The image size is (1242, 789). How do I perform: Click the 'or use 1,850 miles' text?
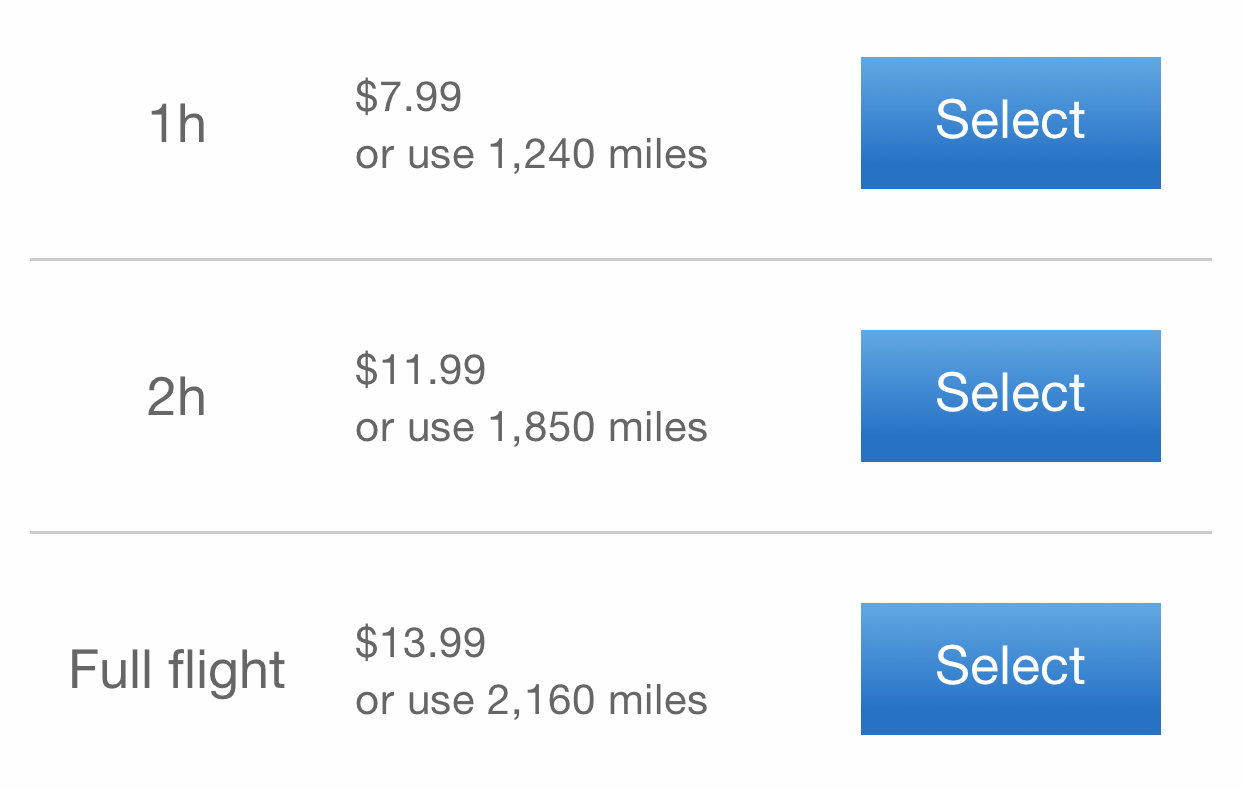[531, 427]
